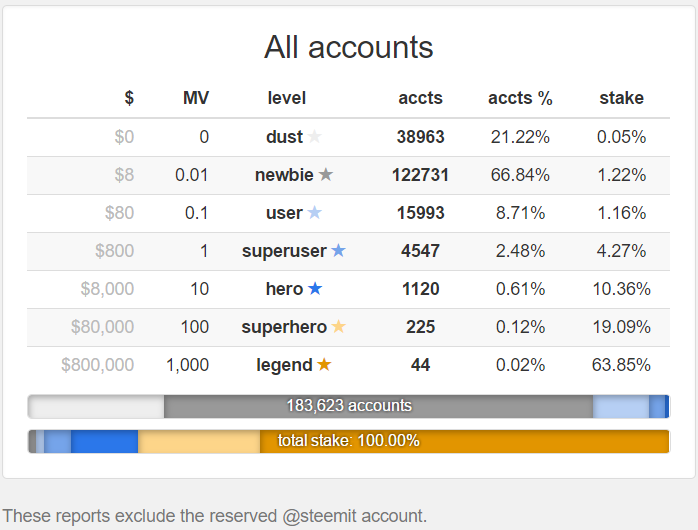Screen dimensions: 698x530
Task: Click the gray star next to newbie
Action: tap(325, 175)
